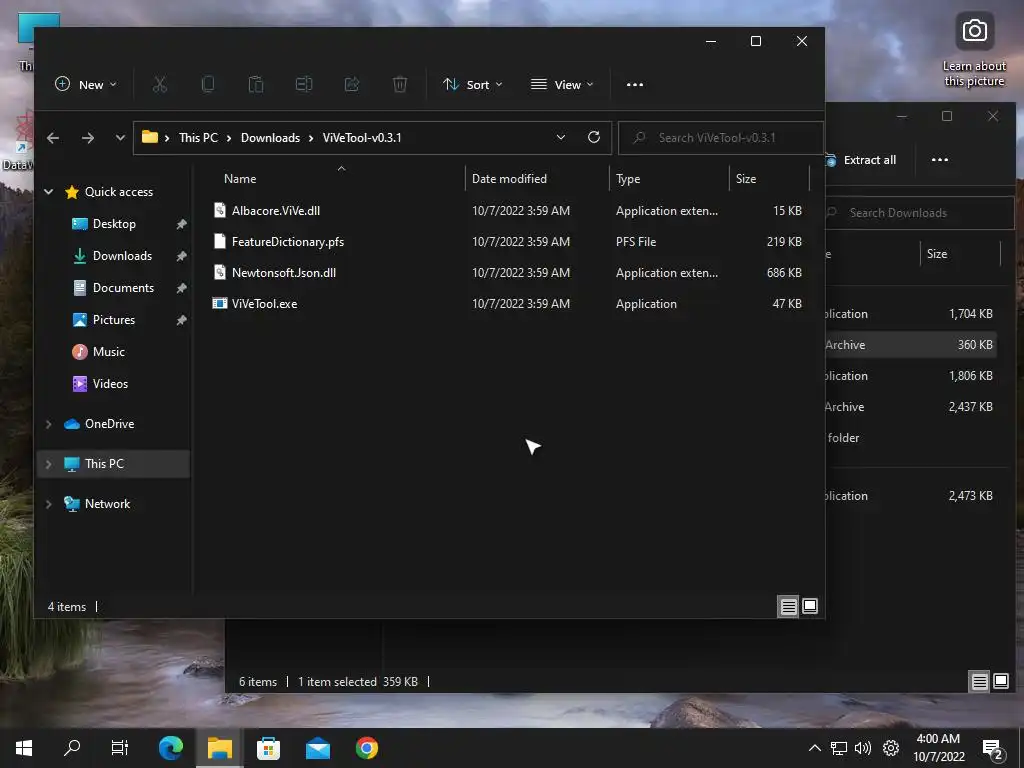Screen dimensions: 1024x768
Task: Open the Sort dropdown menu
Action: tap(473, 84)
